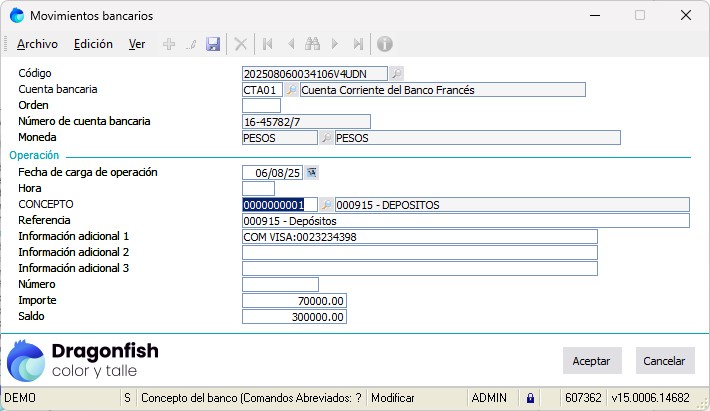Click the binoculars search icon in toolbar
This screenshot has width=710, height=411.
click(312, 44)
